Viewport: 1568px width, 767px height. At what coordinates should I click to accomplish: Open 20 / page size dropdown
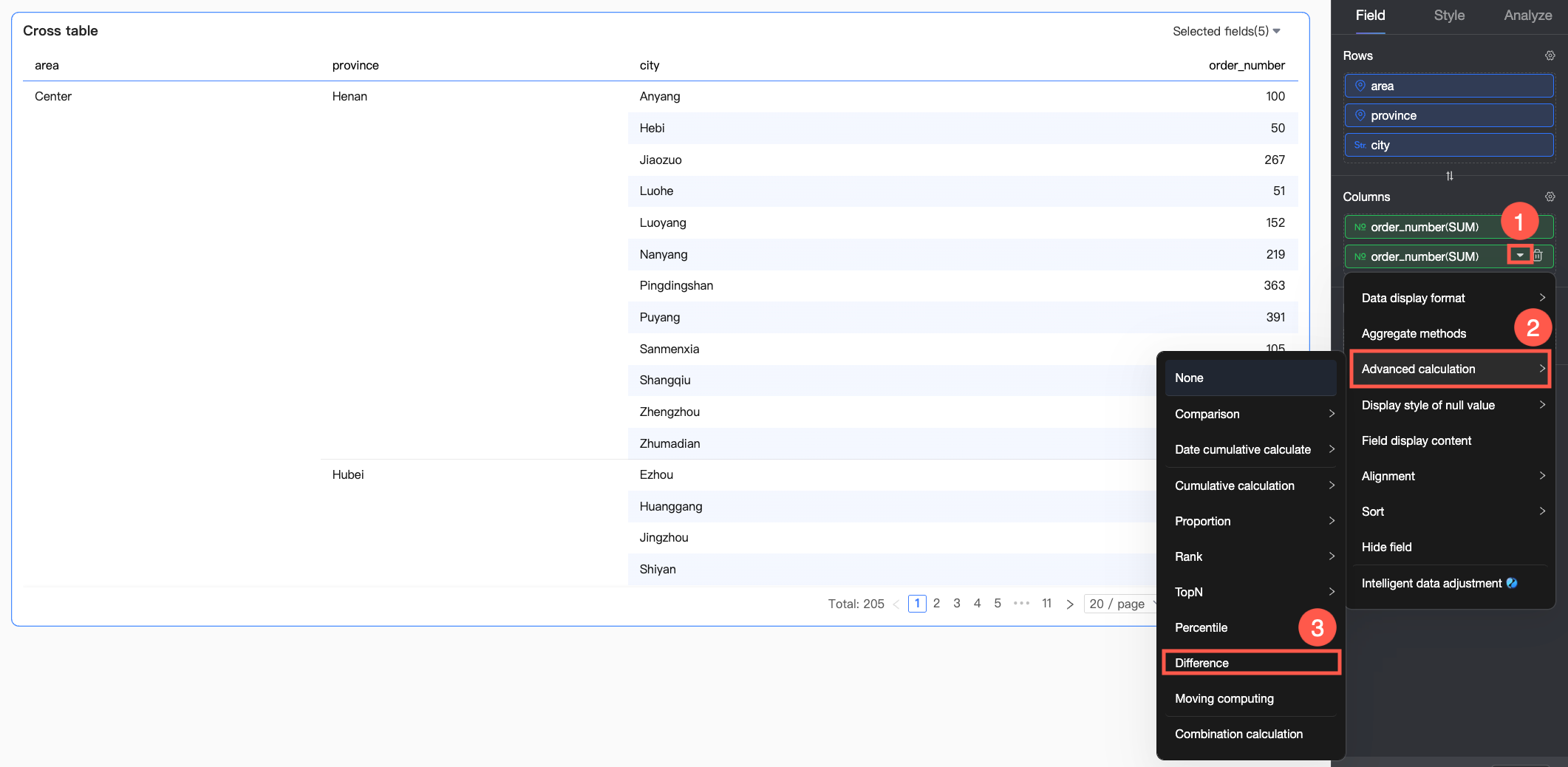point(1121,604)
